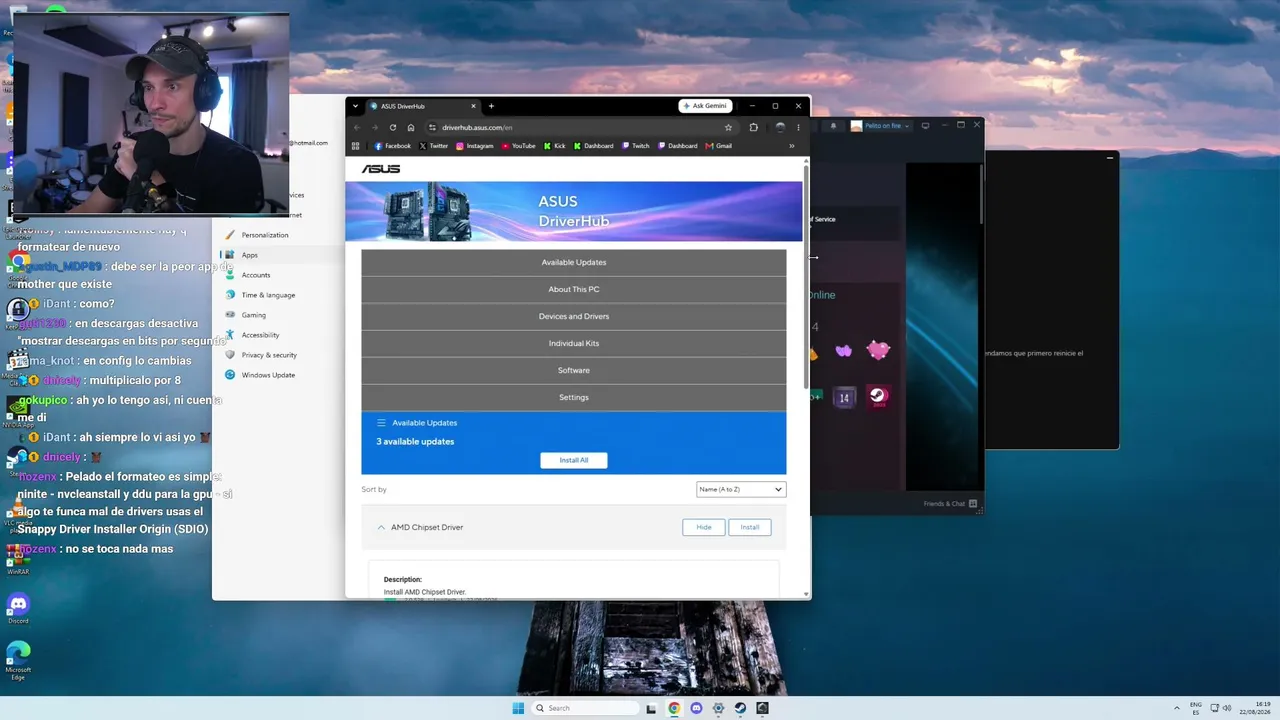The width and height of the screenshot is (1280, 720).
Task: Open Settings app from the taskbar
Action: click(x=718, y=708)
